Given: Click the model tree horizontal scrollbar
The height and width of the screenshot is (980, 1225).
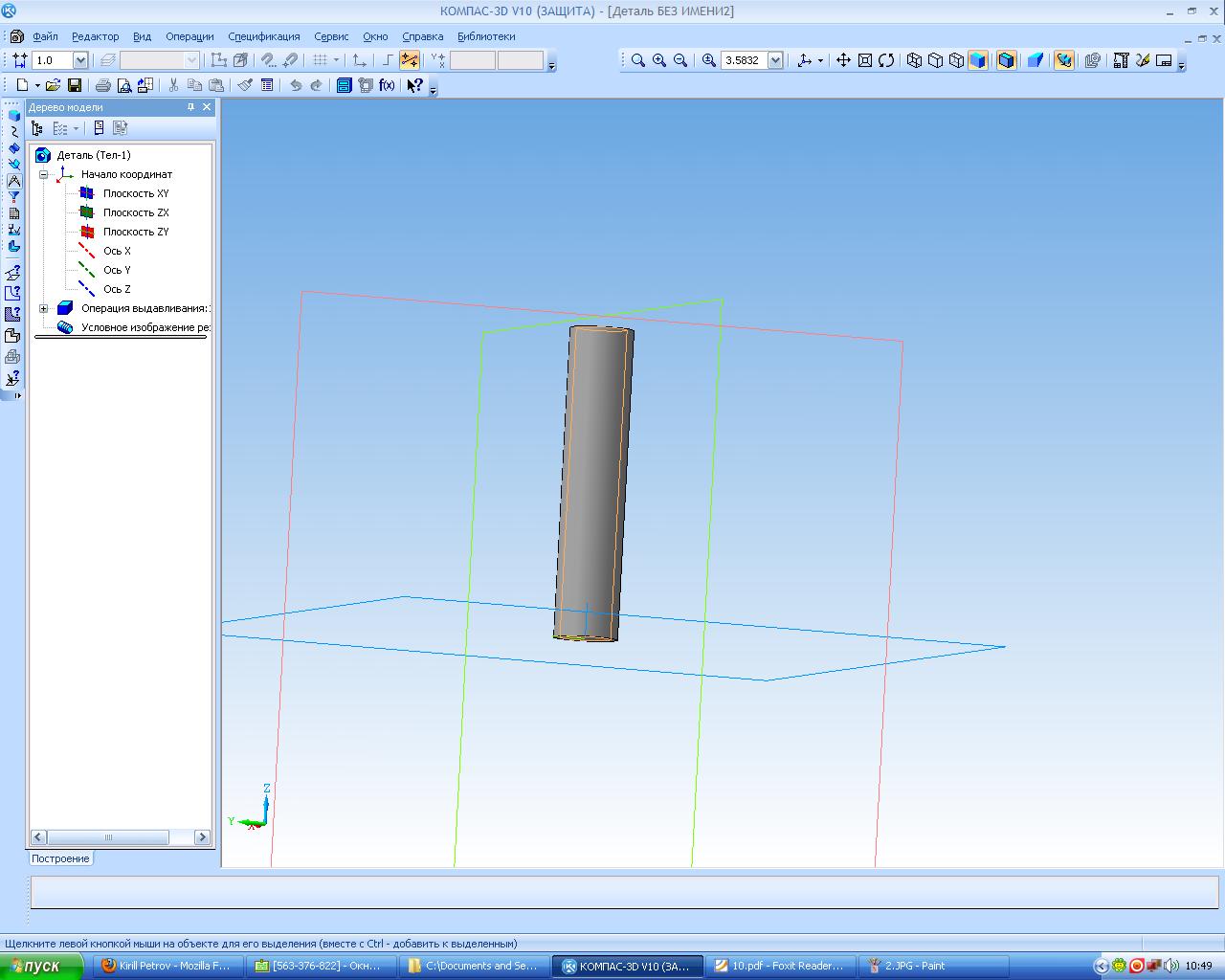Looking at the screenshot, I should (x=108, y=837).
